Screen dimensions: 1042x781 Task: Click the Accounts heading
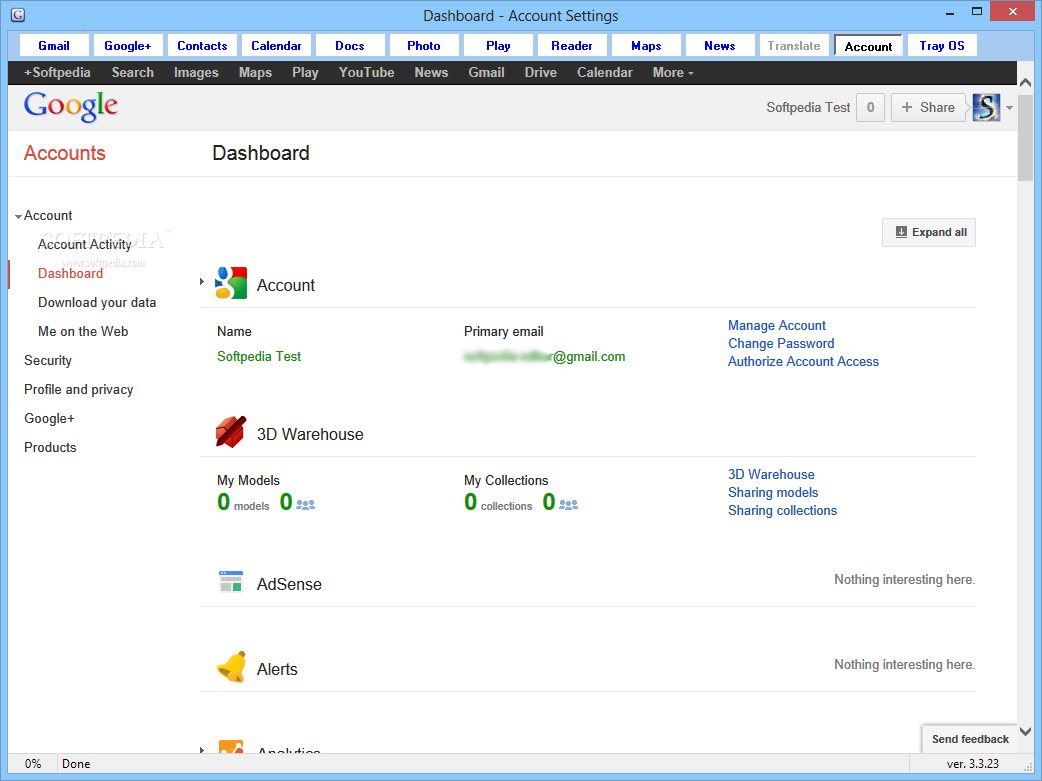(x=64, y=154)
